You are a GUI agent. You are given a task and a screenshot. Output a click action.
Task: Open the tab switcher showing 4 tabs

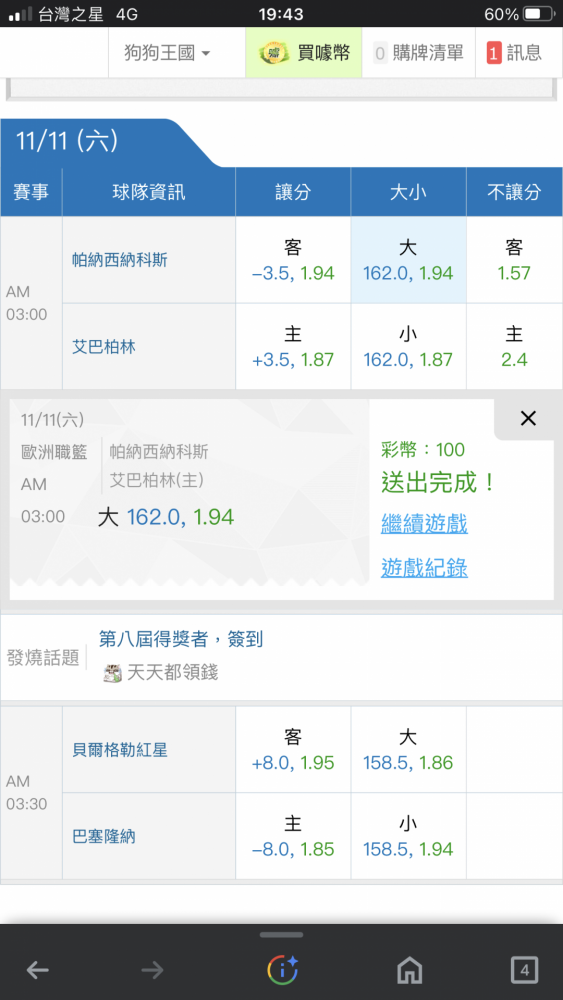tap(524, 971)
